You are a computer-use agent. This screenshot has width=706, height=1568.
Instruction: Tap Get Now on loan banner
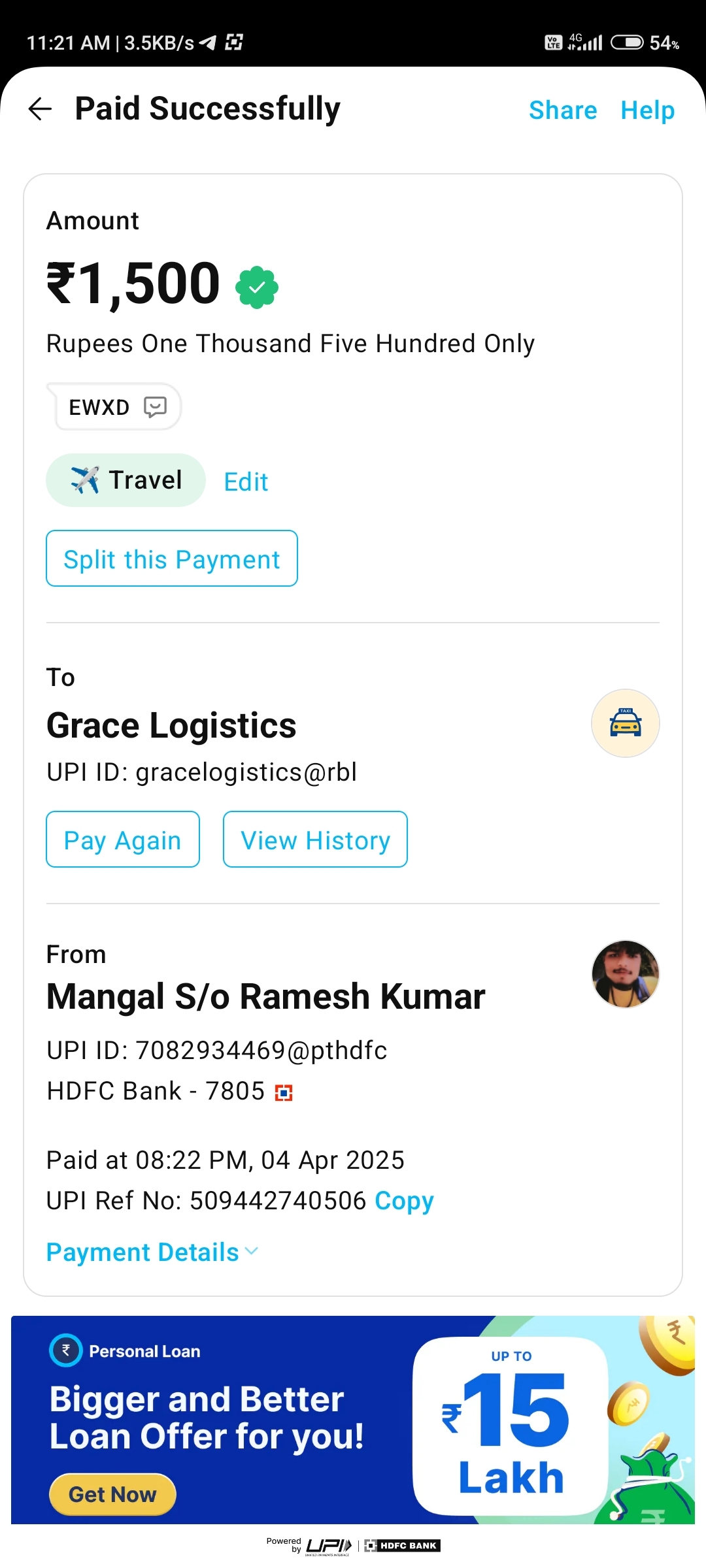112,1494
